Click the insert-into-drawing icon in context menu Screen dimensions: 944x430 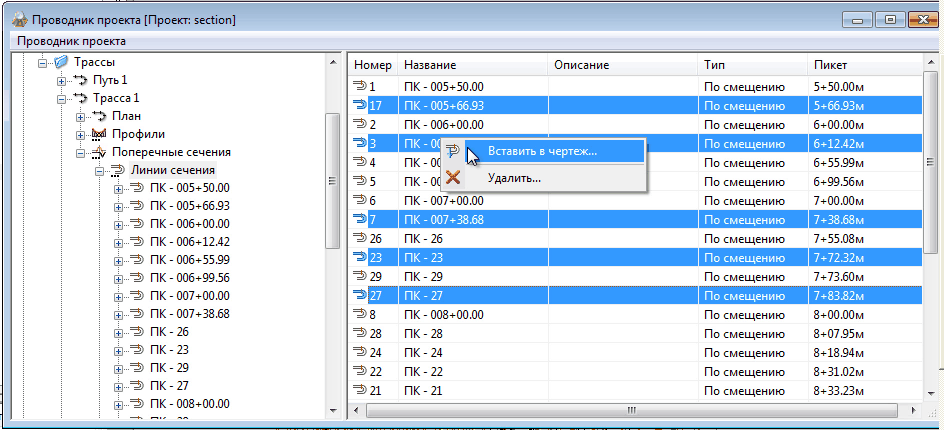[x=453, y=151]
